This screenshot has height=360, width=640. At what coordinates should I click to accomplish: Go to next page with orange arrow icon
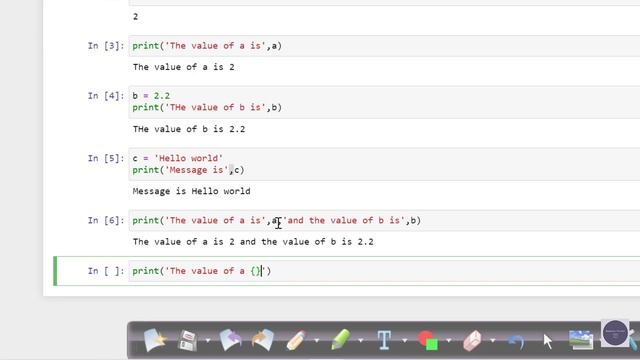tap(263, 340)
